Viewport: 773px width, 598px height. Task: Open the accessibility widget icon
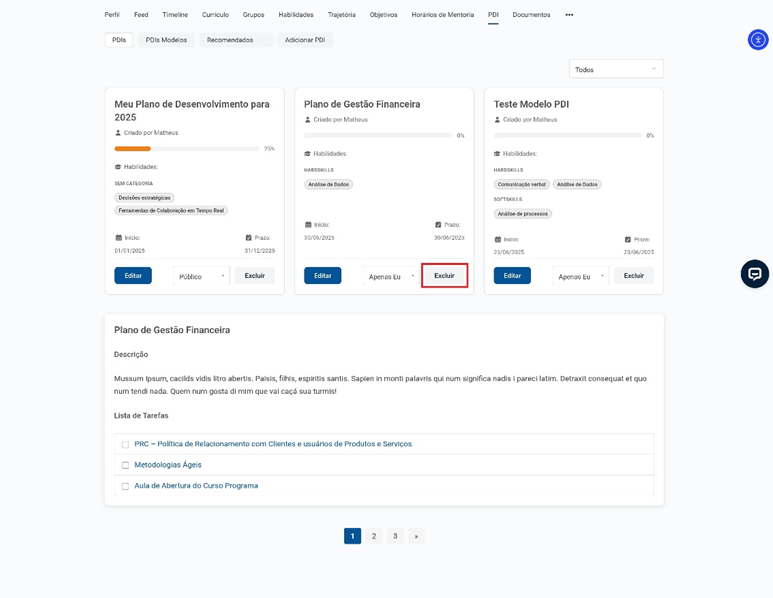tap(757, 40)
